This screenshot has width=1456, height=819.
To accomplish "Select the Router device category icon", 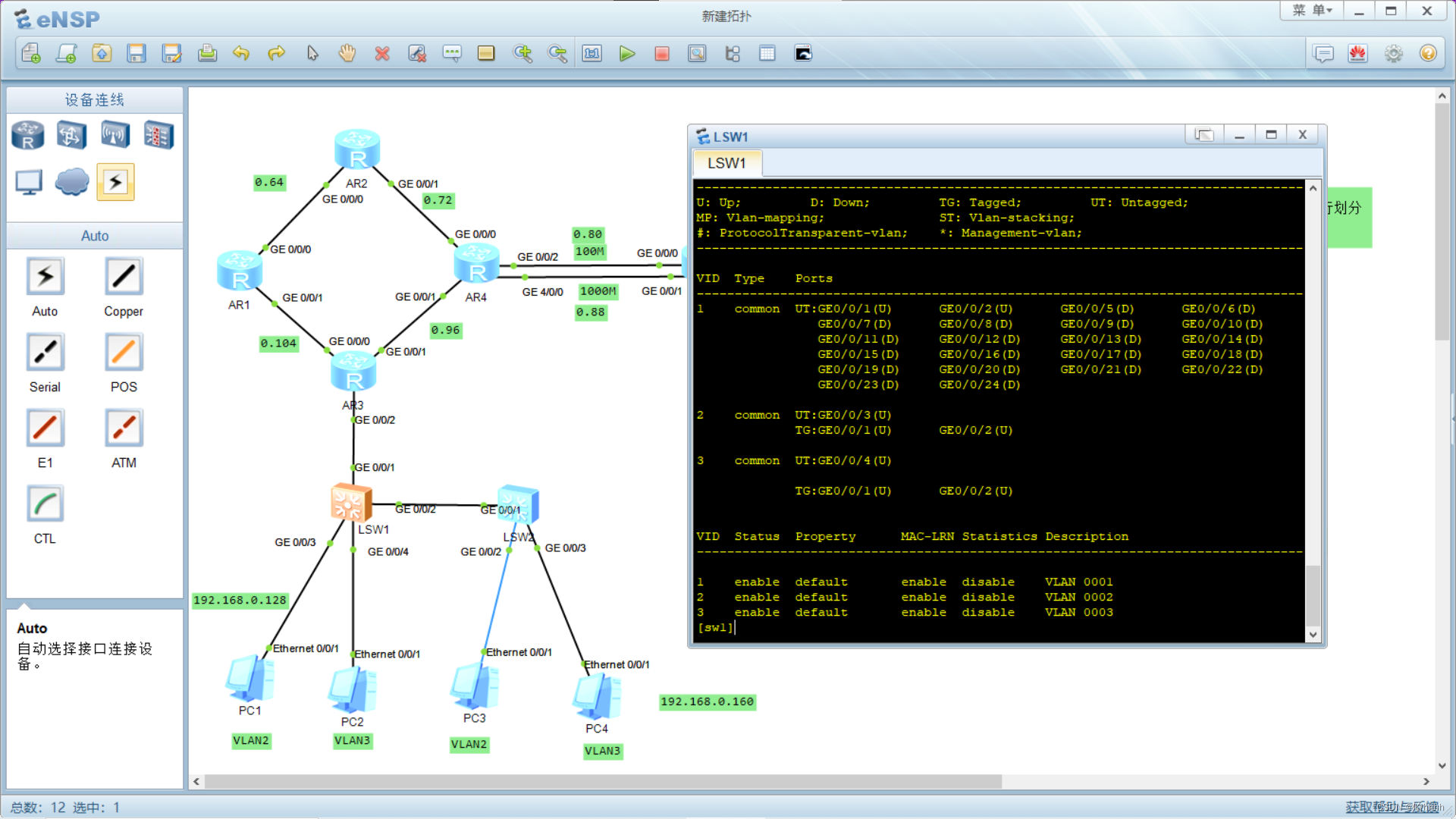I will pos(28,136).
